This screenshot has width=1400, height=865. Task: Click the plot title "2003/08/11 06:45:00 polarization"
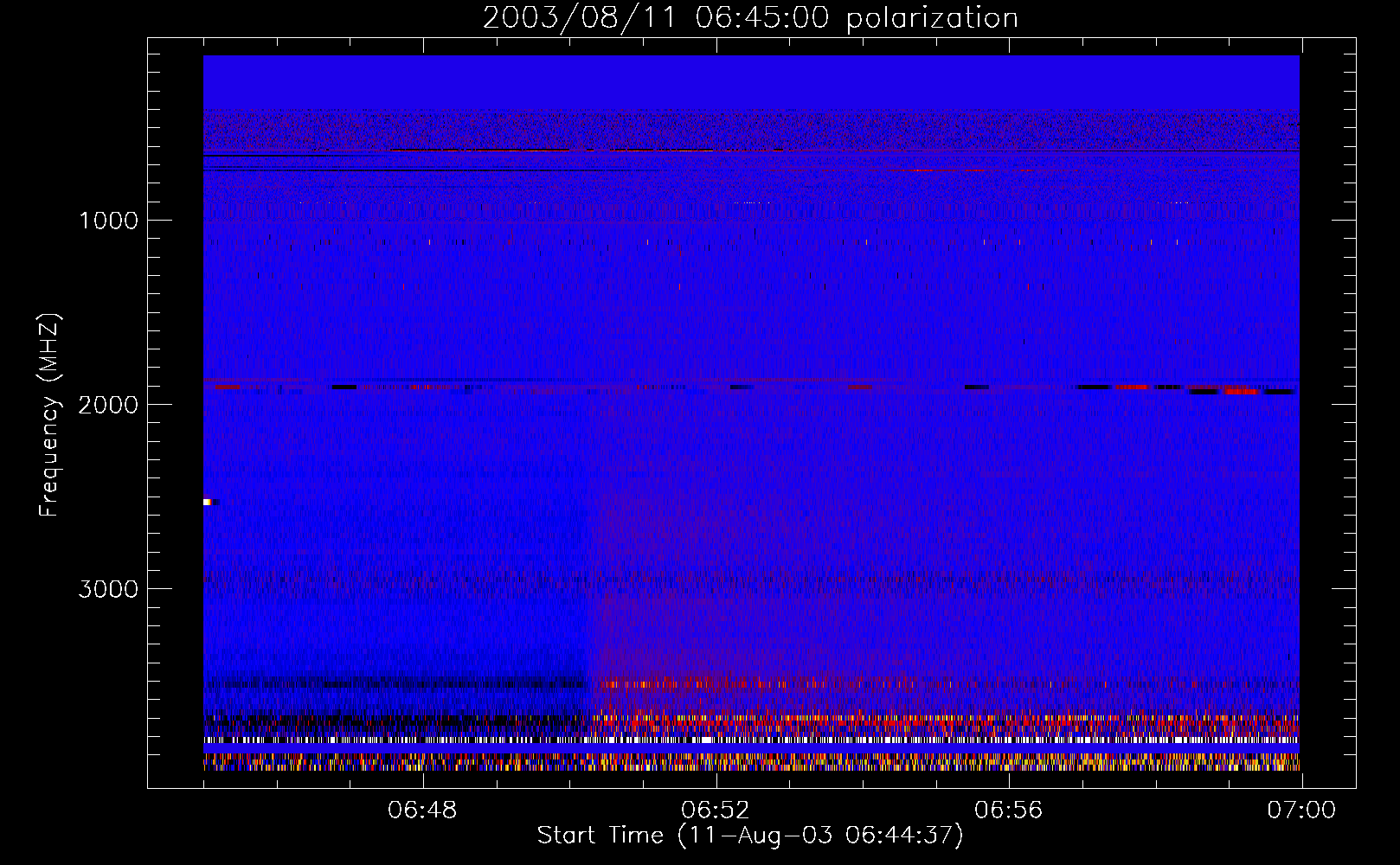click(x=750, y=18)
